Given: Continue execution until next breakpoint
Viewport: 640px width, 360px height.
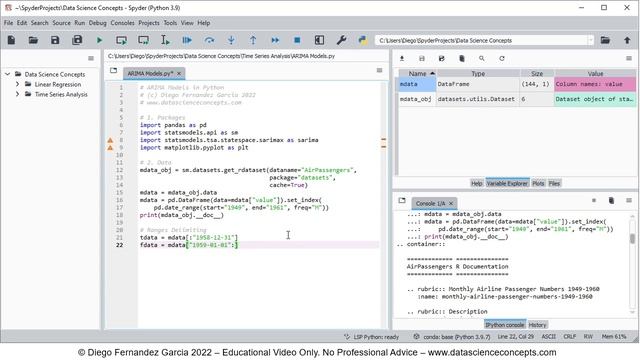Looking at the screenshot, I should (x=275, y=40).
